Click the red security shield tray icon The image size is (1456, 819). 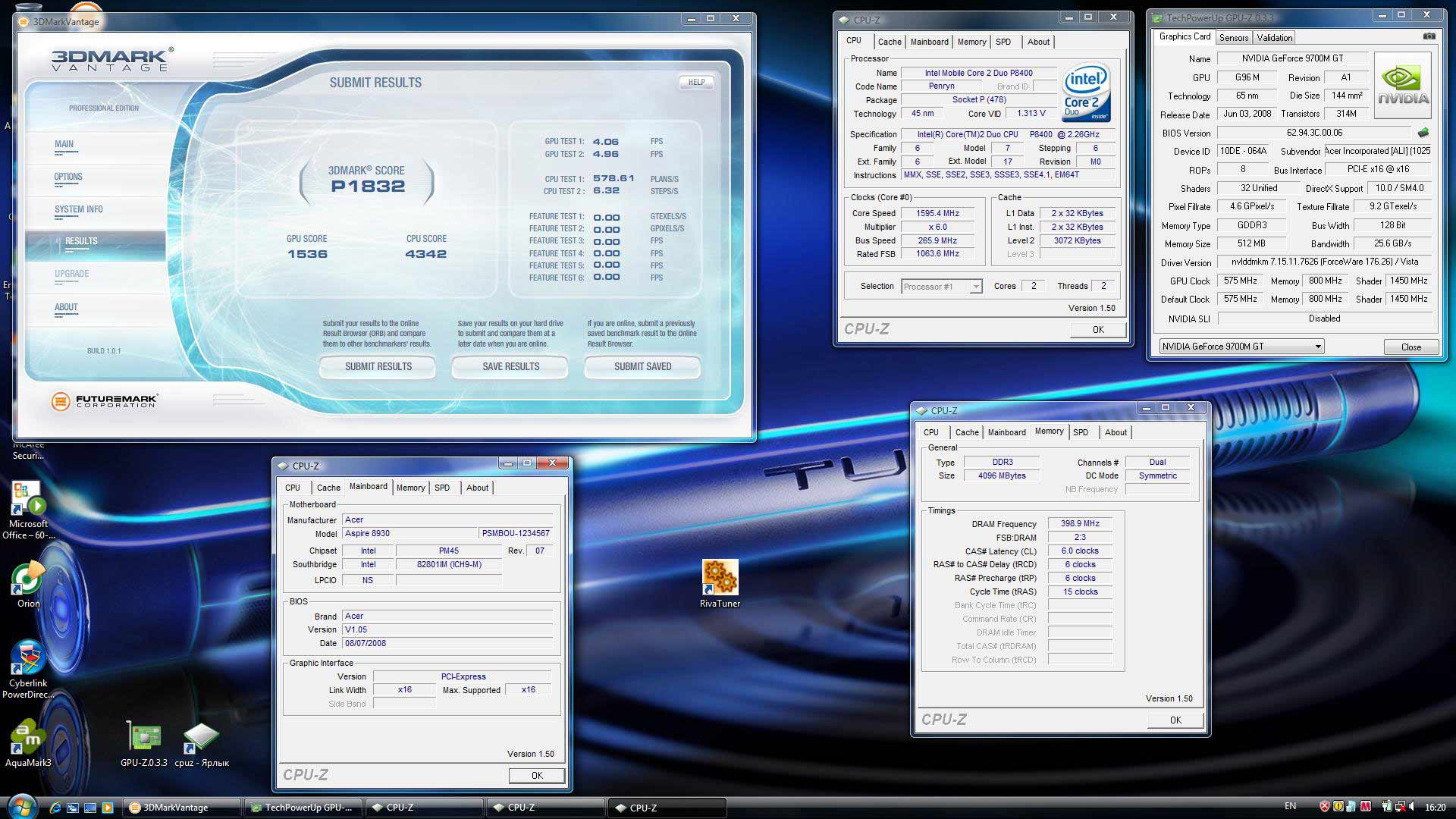coord(1325,806)
